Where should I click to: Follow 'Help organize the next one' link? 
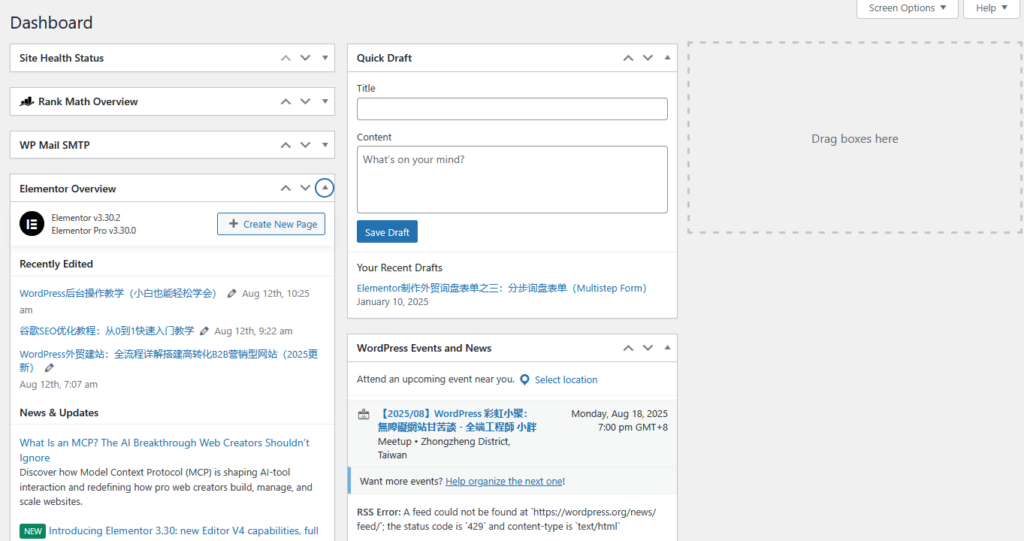(x=504, y=482)
